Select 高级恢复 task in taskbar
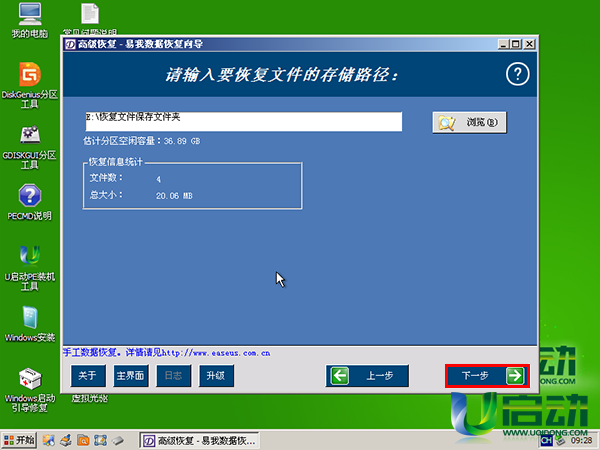Image resolution: width=600 pixels, height=450 pixels. 200,440
